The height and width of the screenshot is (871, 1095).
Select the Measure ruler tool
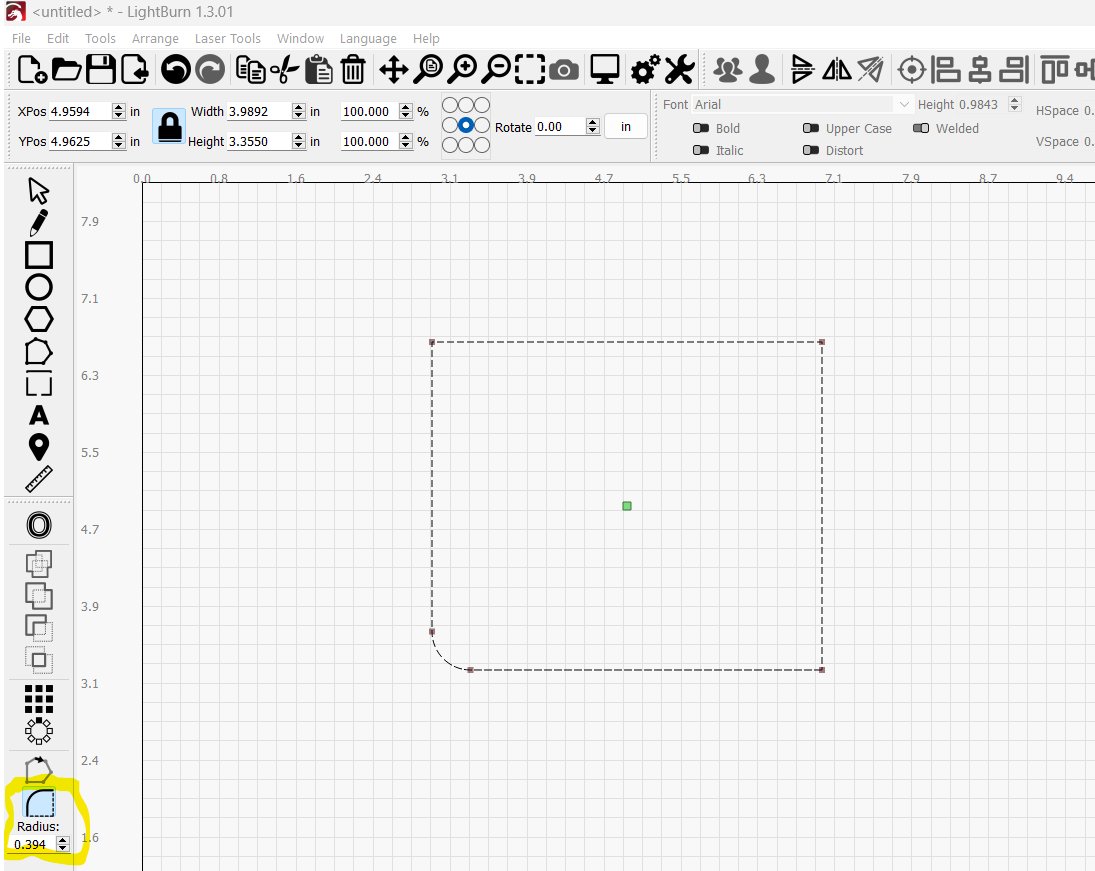click(x=39, y=479)
